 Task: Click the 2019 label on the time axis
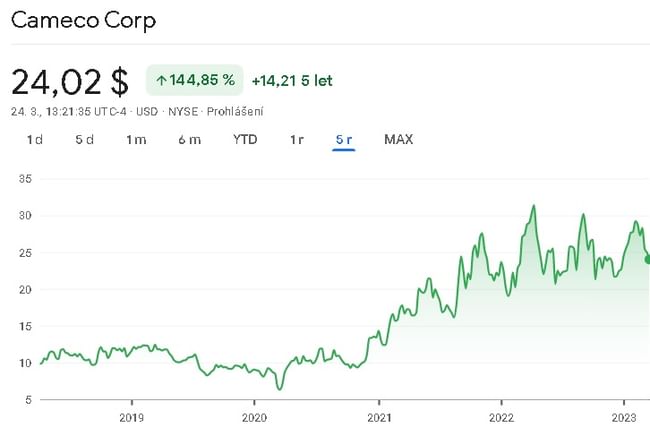coord(132,416)
